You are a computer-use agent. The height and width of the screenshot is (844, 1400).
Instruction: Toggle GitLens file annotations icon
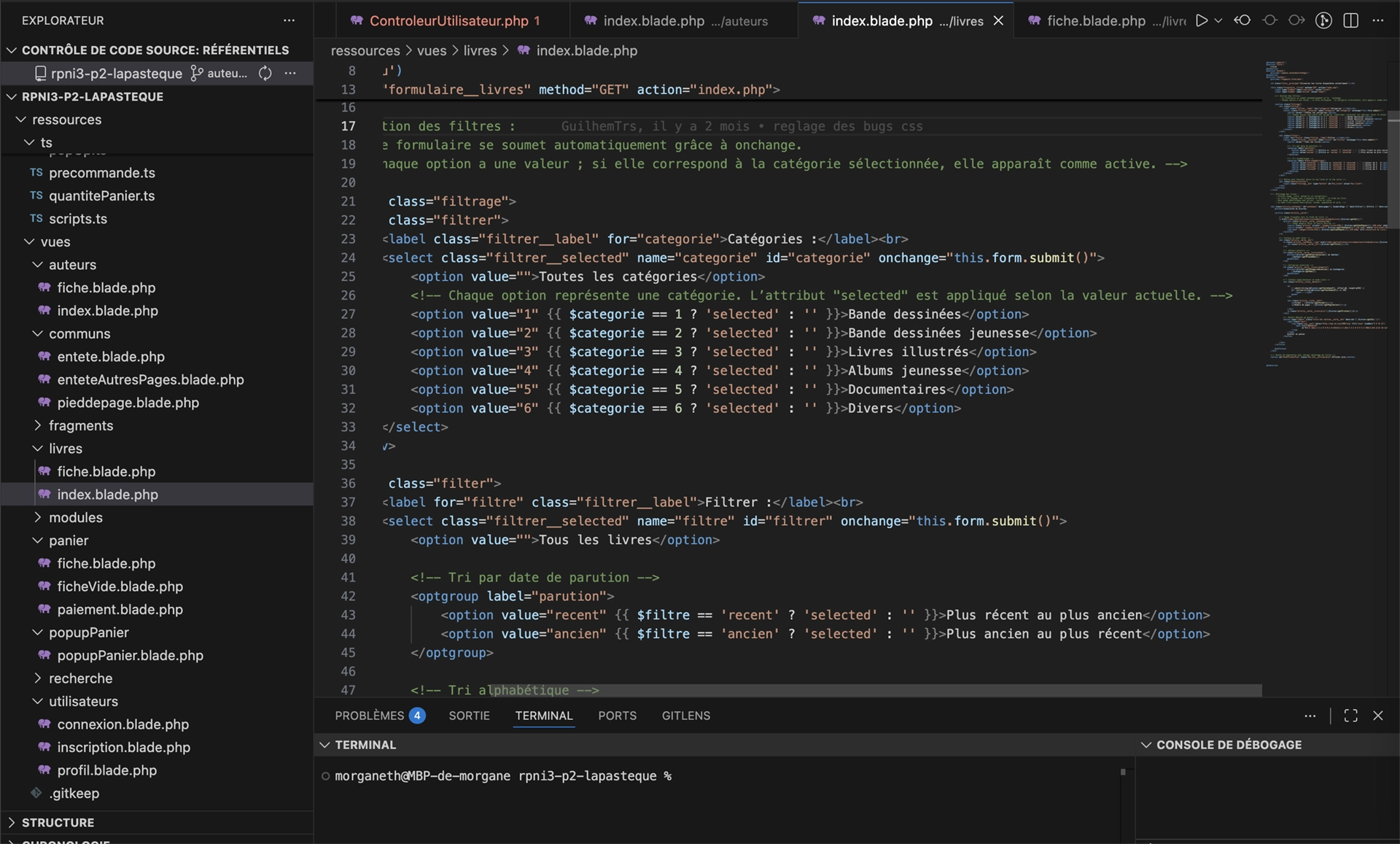click(x=1323, y=20)
